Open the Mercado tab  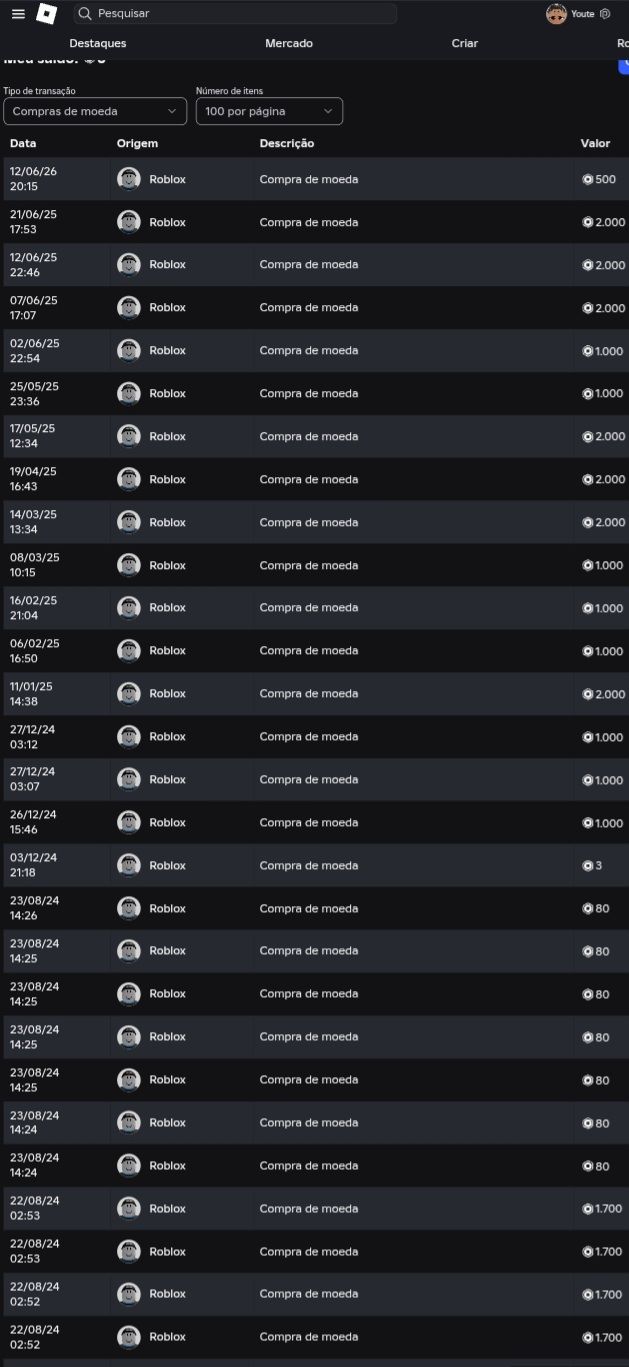pyautogui.click(x=289, y=43)
